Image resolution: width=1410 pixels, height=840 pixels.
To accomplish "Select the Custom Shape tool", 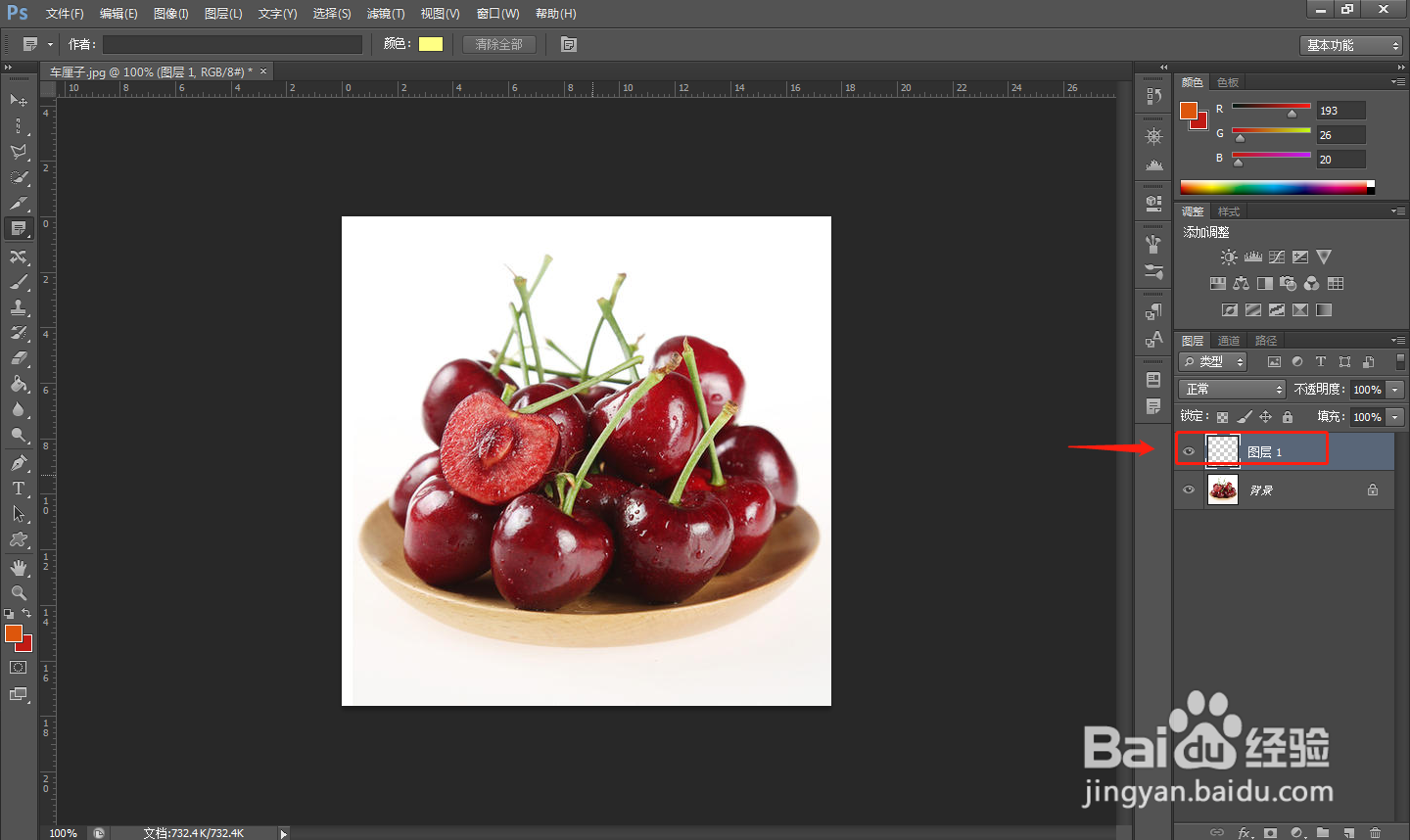I will tap(18, 539).
